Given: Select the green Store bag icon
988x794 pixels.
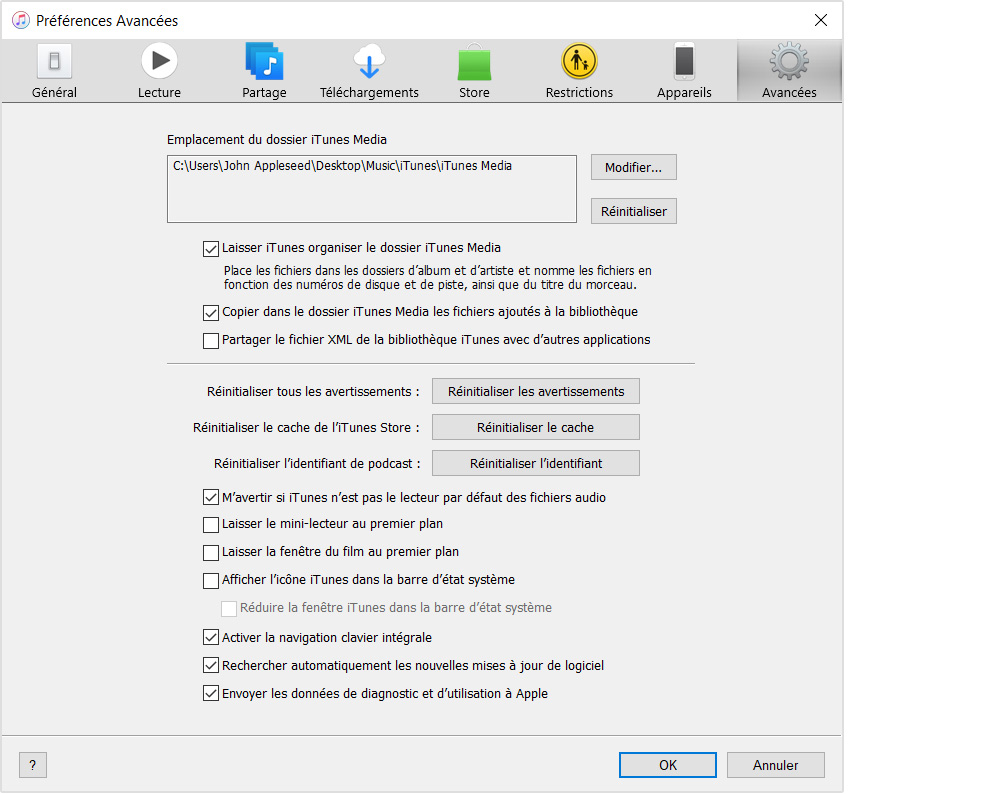Looking at the screenshot, I should (x=474, y=62).
